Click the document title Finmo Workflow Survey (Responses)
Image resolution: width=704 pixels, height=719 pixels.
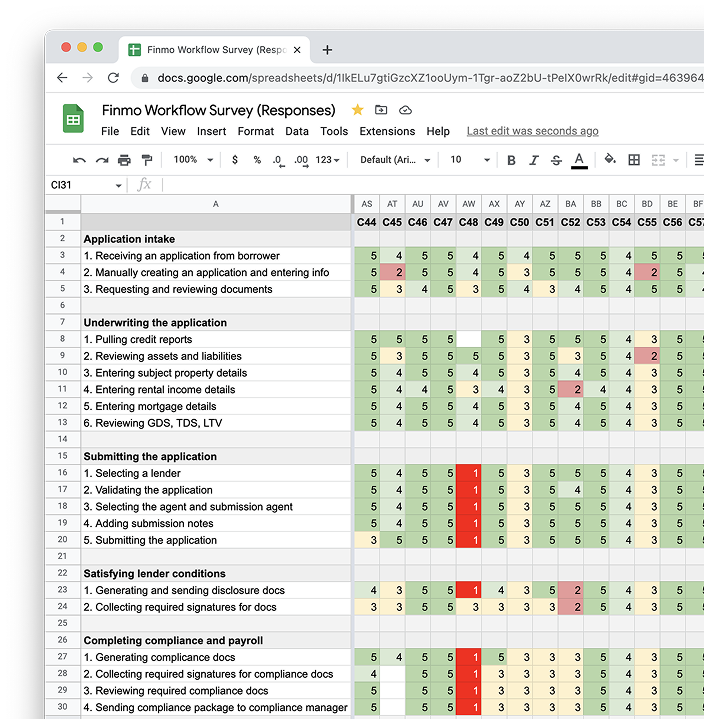(x=218, y=110)
